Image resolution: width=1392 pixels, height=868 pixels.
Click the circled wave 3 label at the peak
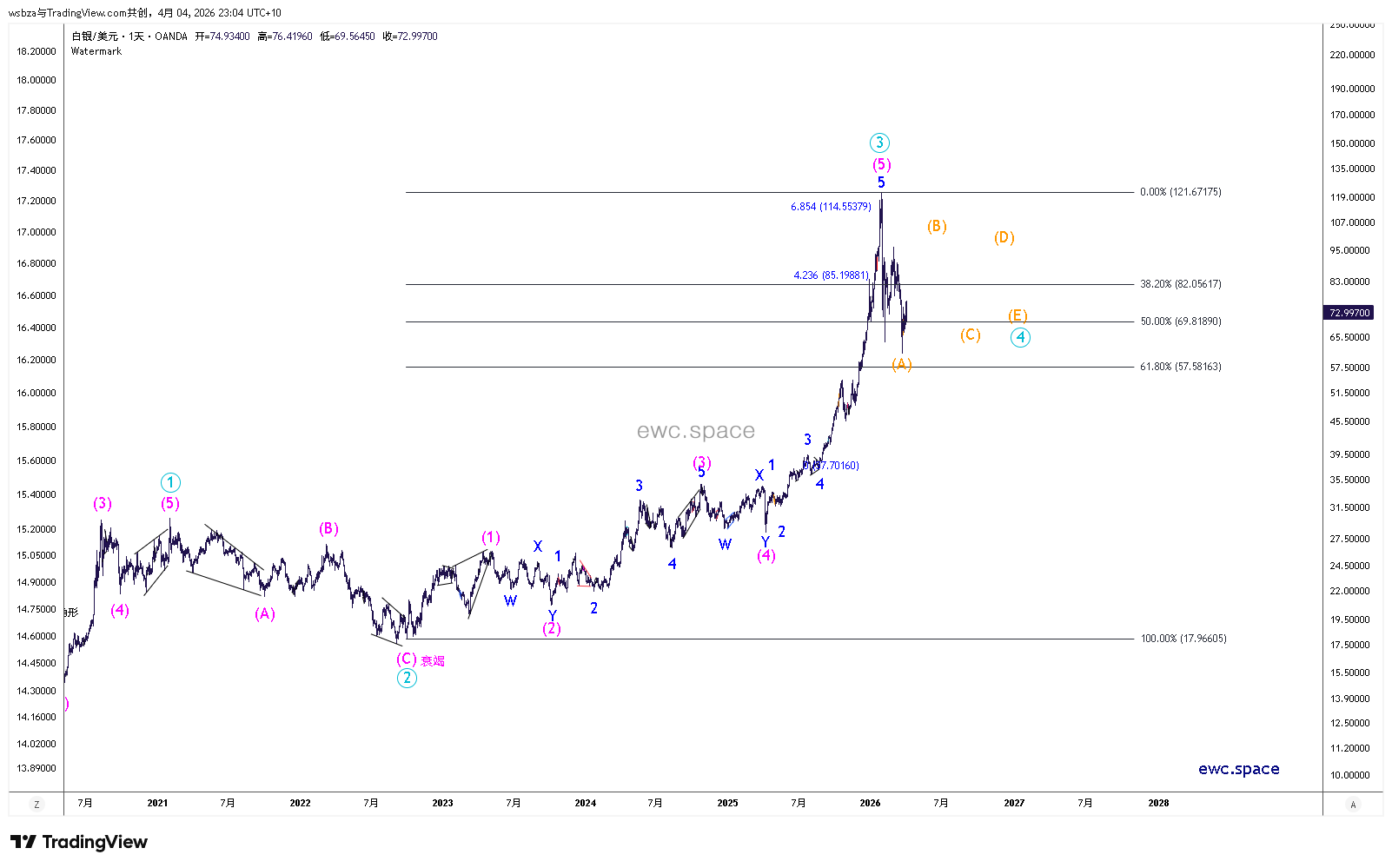tap(879, 142)
